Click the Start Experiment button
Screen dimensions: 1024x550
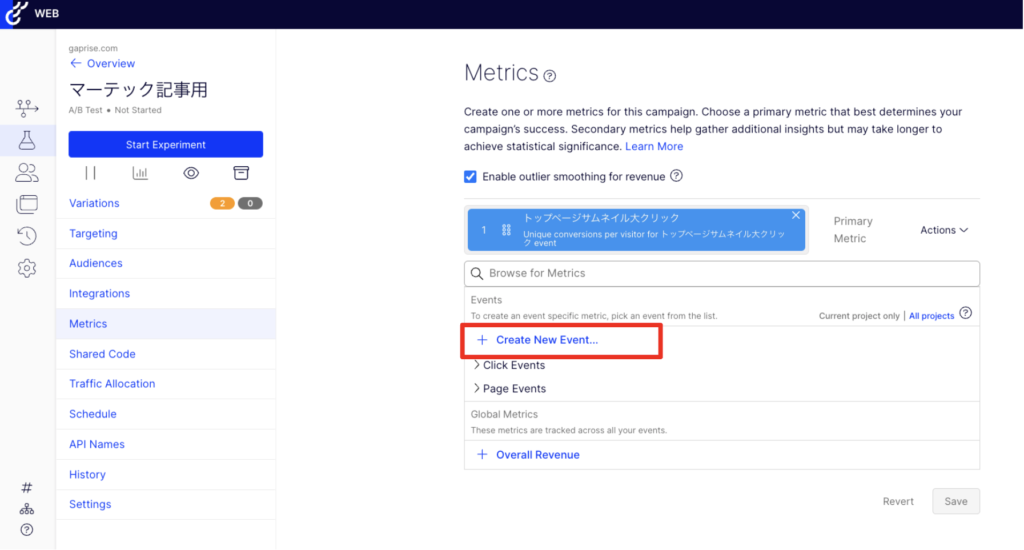pos(165,145)
